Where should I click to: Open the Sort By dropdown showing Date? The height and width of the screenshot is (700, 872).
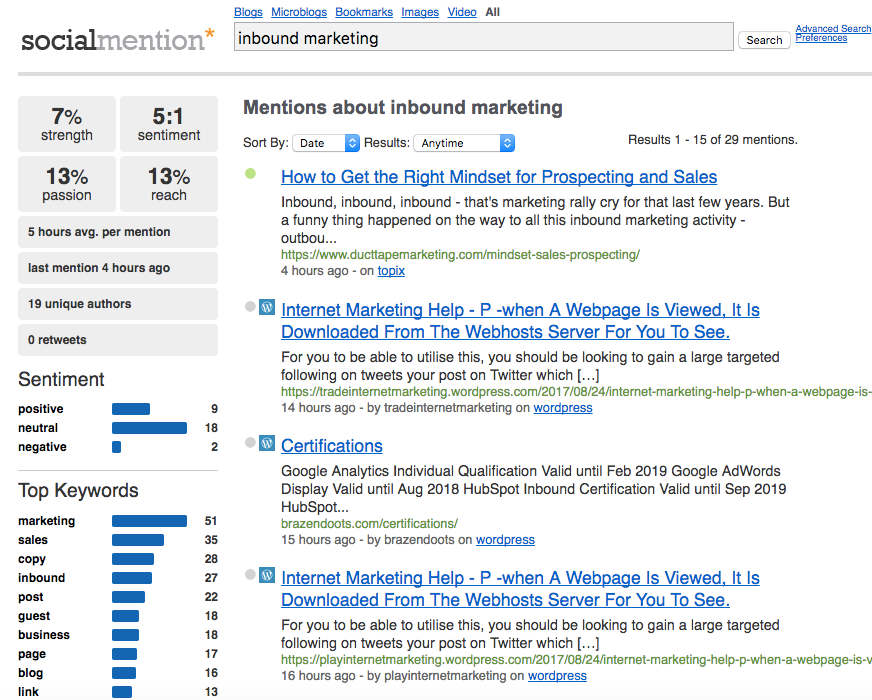pyautogui.click(x=325, y=142)
